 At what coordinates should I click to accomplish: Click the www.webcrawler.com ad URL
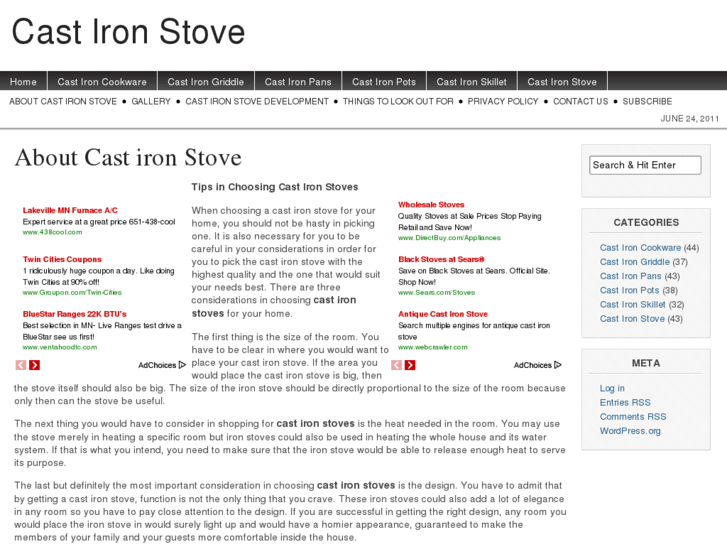point(433,347)
